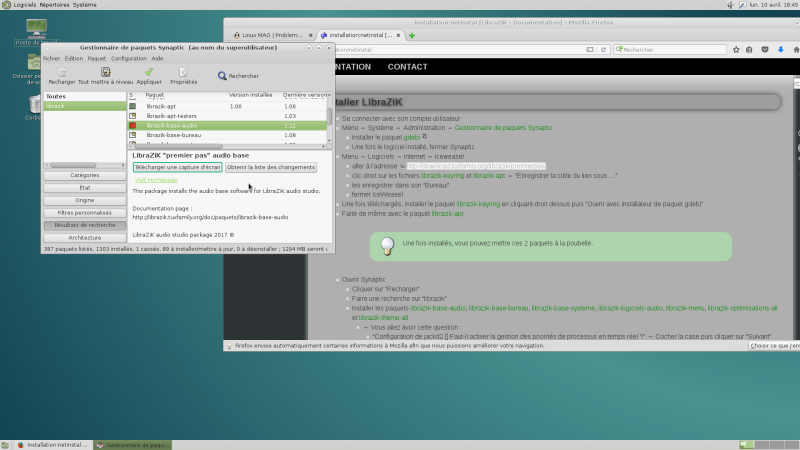Click the Filtres personnalisés button
This screenshot has height=450, width=800.
pyautogui.click(x=85, y=213)
